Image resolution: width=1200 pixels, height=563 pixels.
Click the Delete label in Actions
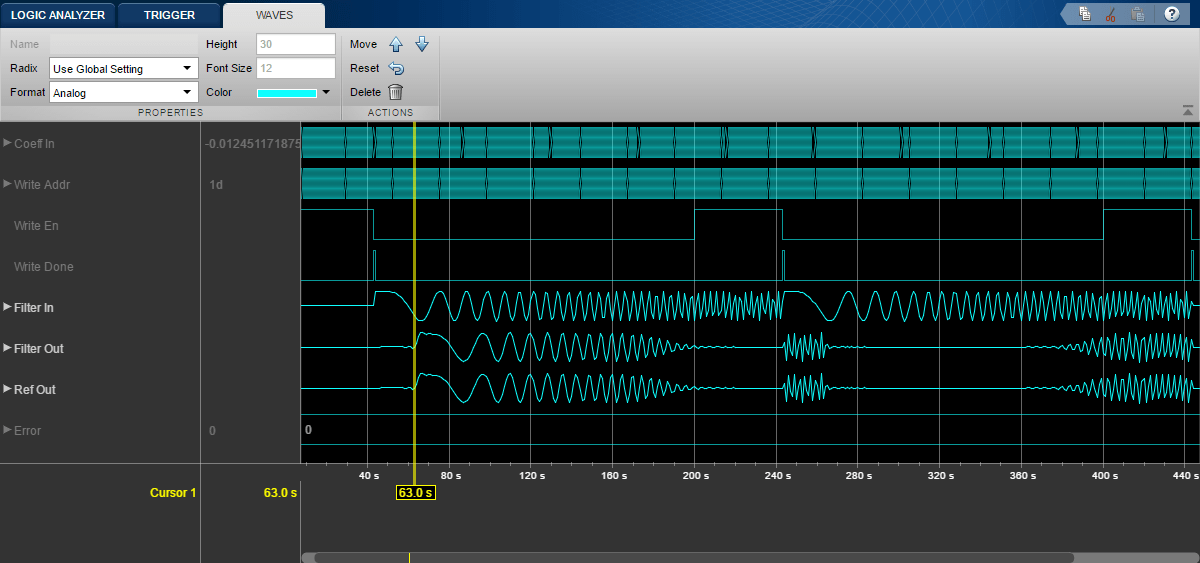click(x=365, y=92)
